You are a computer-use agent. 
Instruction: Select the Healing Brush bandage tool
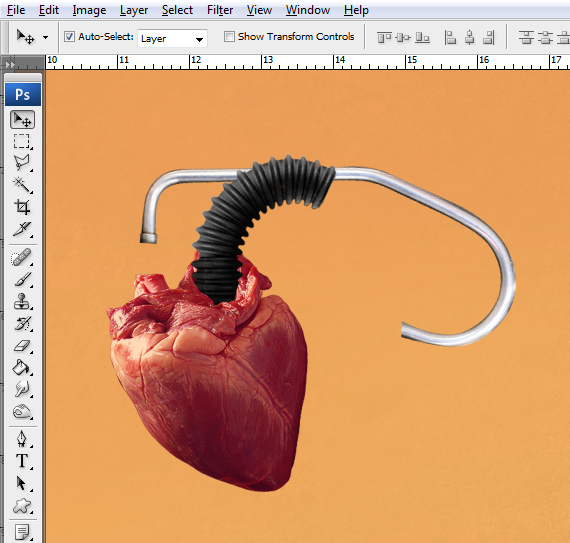tap(22, 257)
